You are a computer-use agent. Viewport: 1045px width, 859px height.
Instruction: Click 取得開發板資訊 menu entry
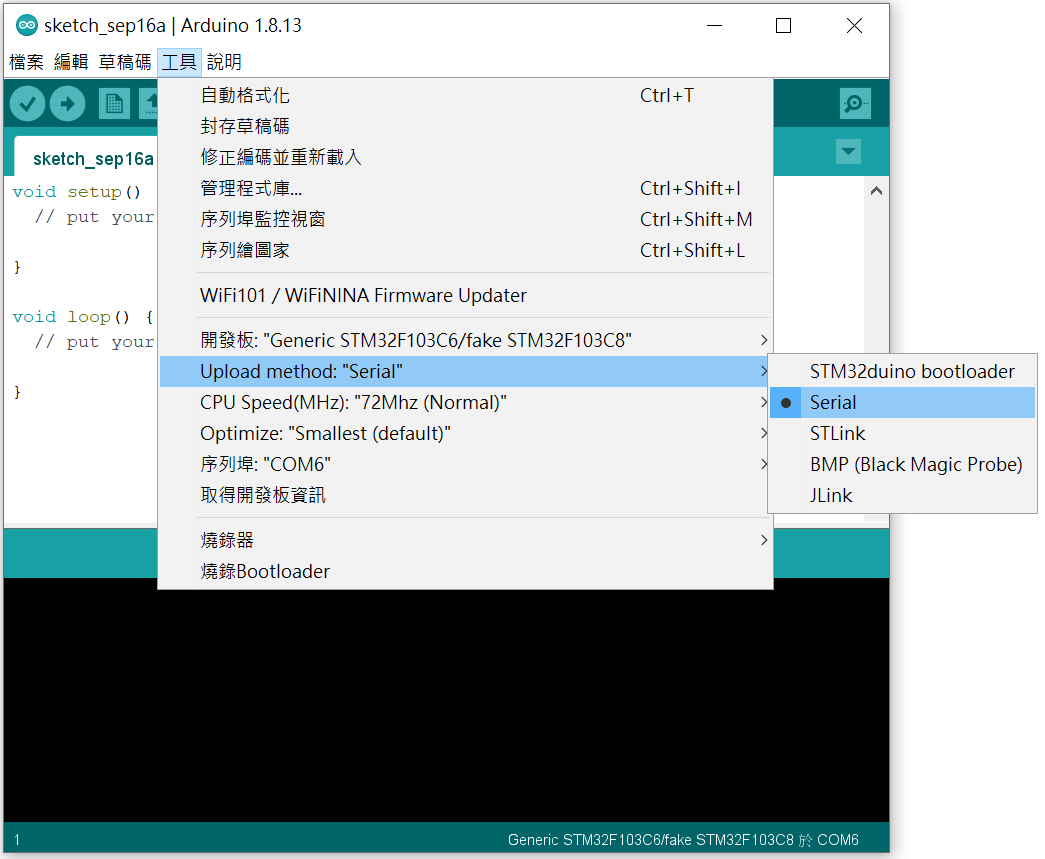click(465, 495)
